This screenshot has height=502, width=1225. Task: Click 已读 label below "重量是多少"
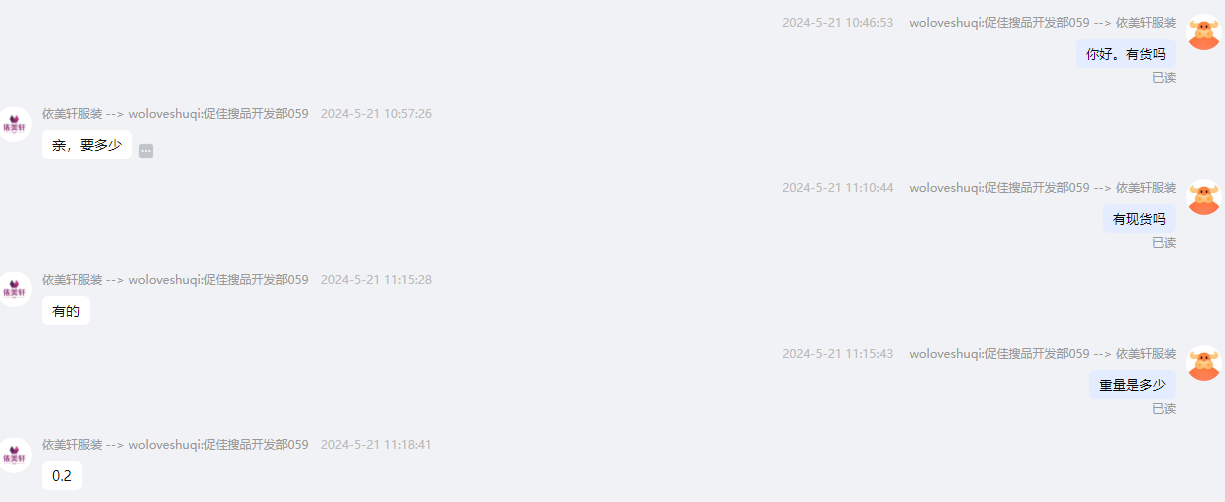click(1164, 409)
